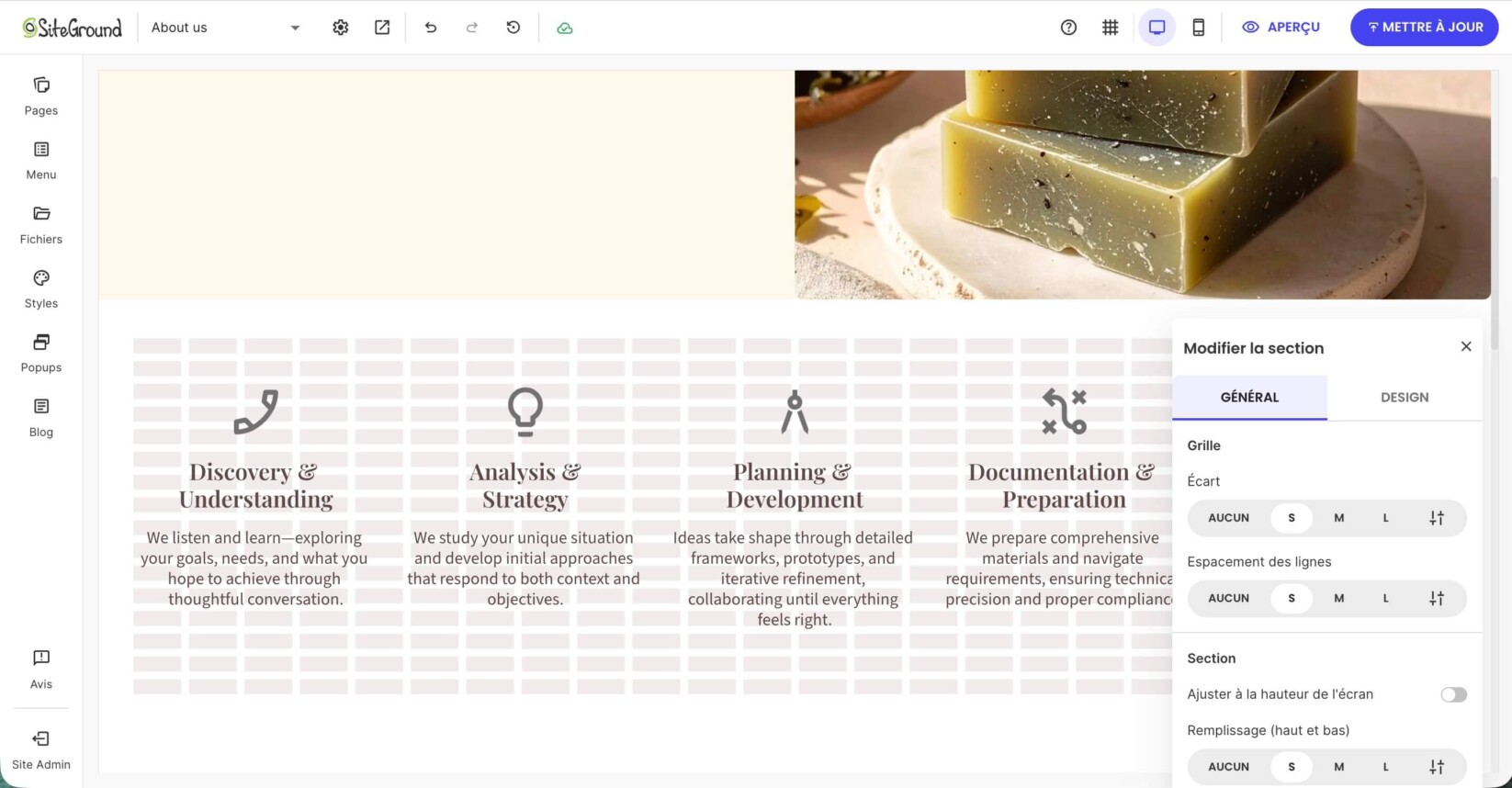Click the METTRE À JOUR button
This screenshot has height=788, width=1512.
tap(1425, 28)
